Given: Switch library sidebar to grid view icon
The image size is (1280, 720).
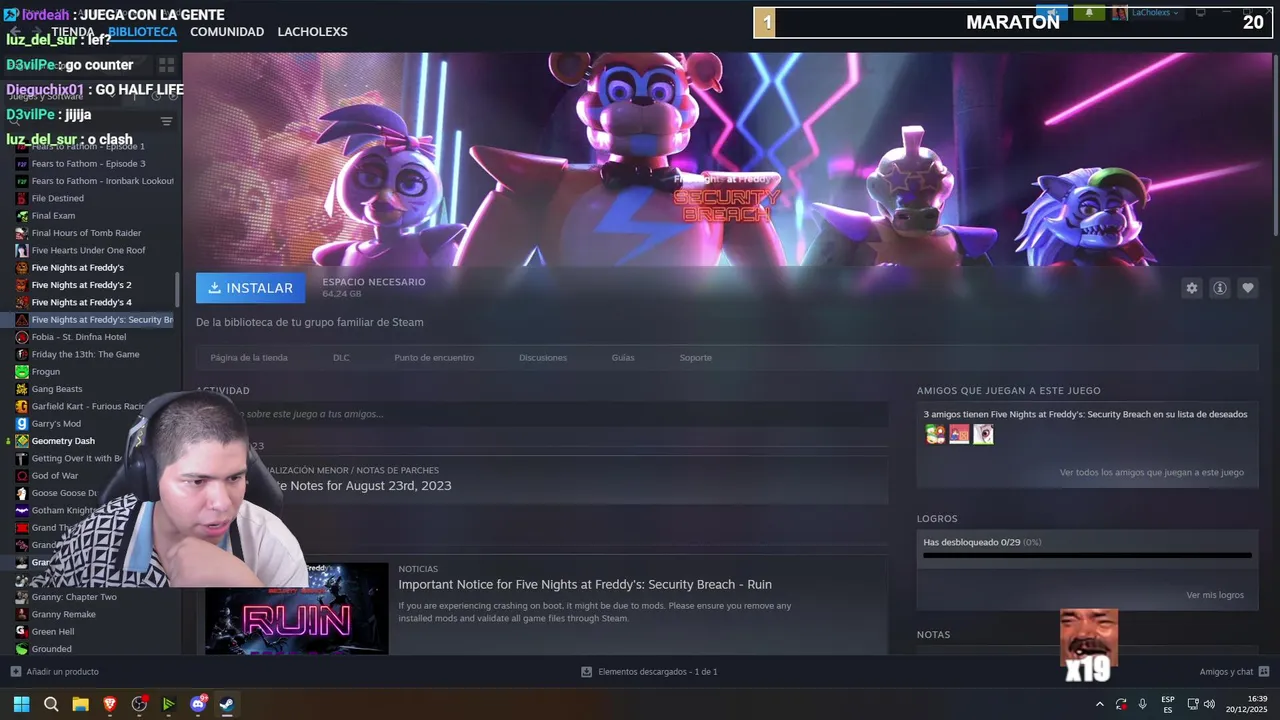Looking at the screenshot, I should (x=166, y=65).
